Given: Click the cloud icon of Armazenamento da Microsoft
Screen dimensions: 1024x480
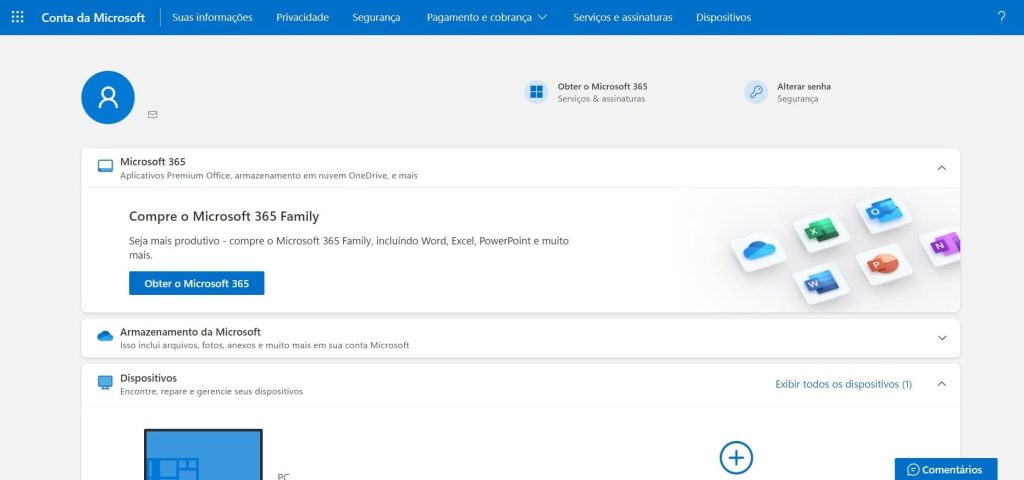Looking at the screenshot, I should coord(105,336).
